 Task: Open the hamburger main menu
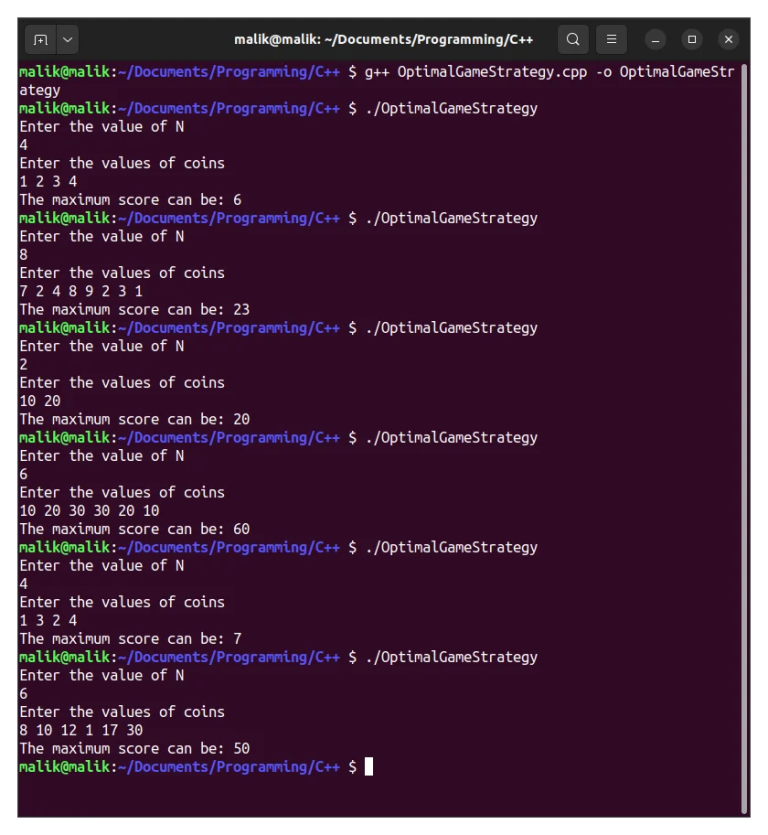(x=611, y=40)
